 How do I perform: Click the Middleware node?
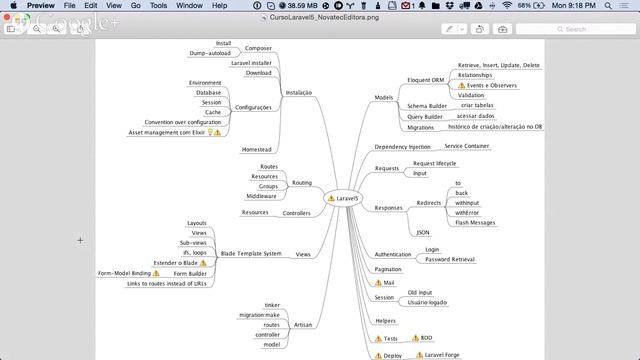pos(261,196)
